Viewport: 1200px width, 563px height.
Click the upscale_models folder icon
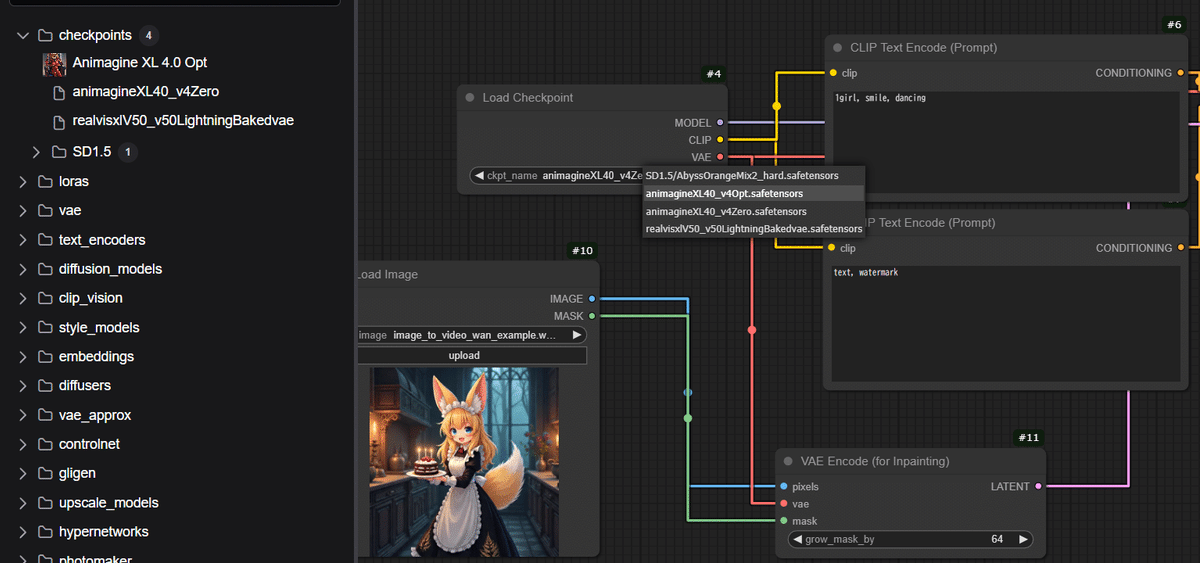click(45, 503)
